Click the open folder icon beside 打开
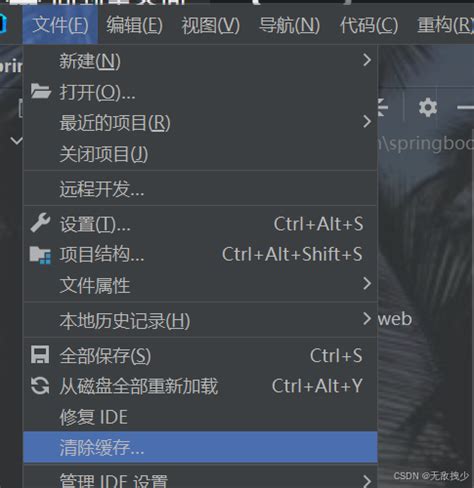The image size is (474, 488). (41, 92)
